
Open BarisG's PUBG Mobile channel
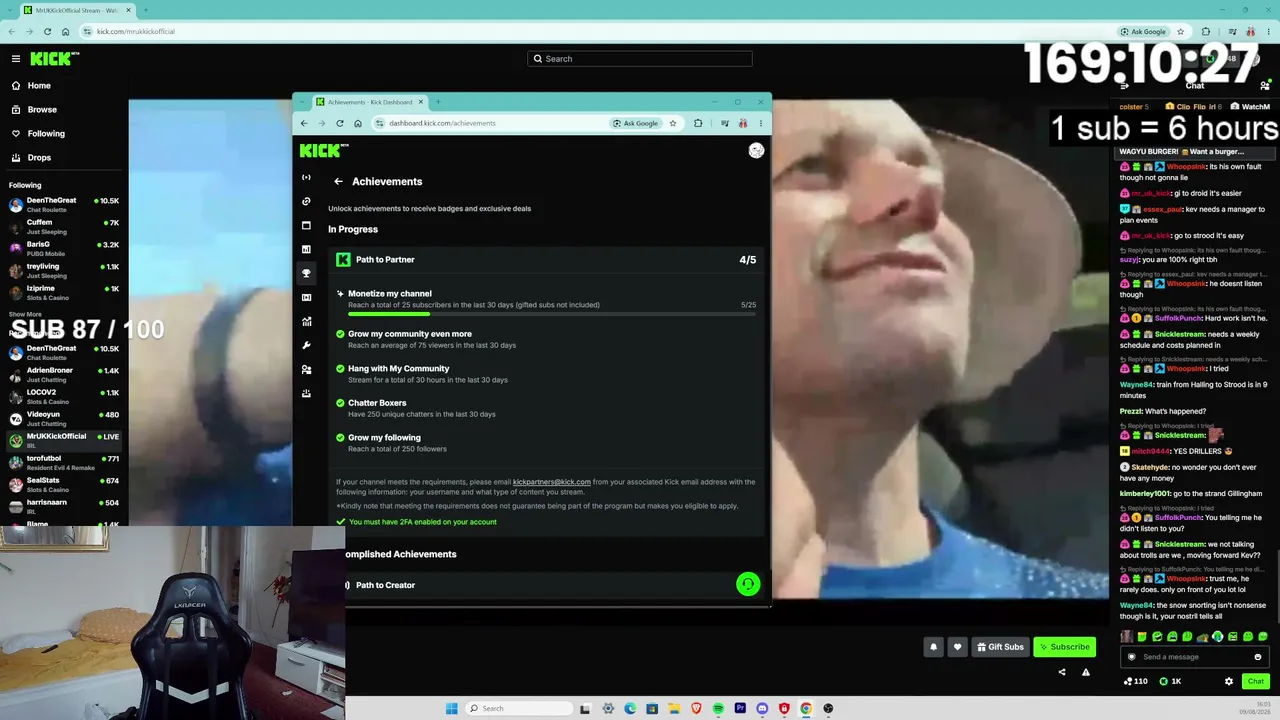tap(64, 249)
